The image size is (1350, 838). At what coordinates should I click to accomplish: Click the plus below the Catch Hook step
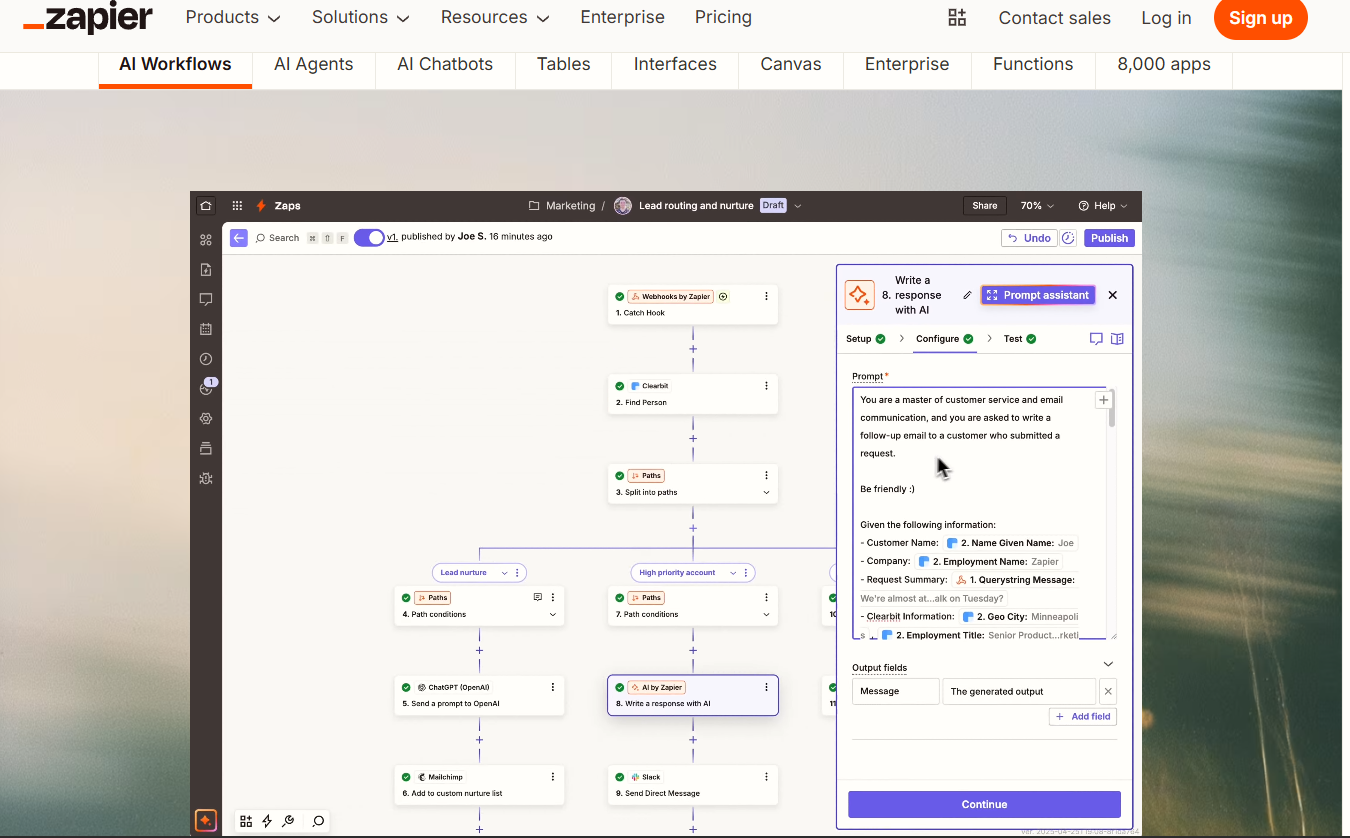(x=693, y=349)
